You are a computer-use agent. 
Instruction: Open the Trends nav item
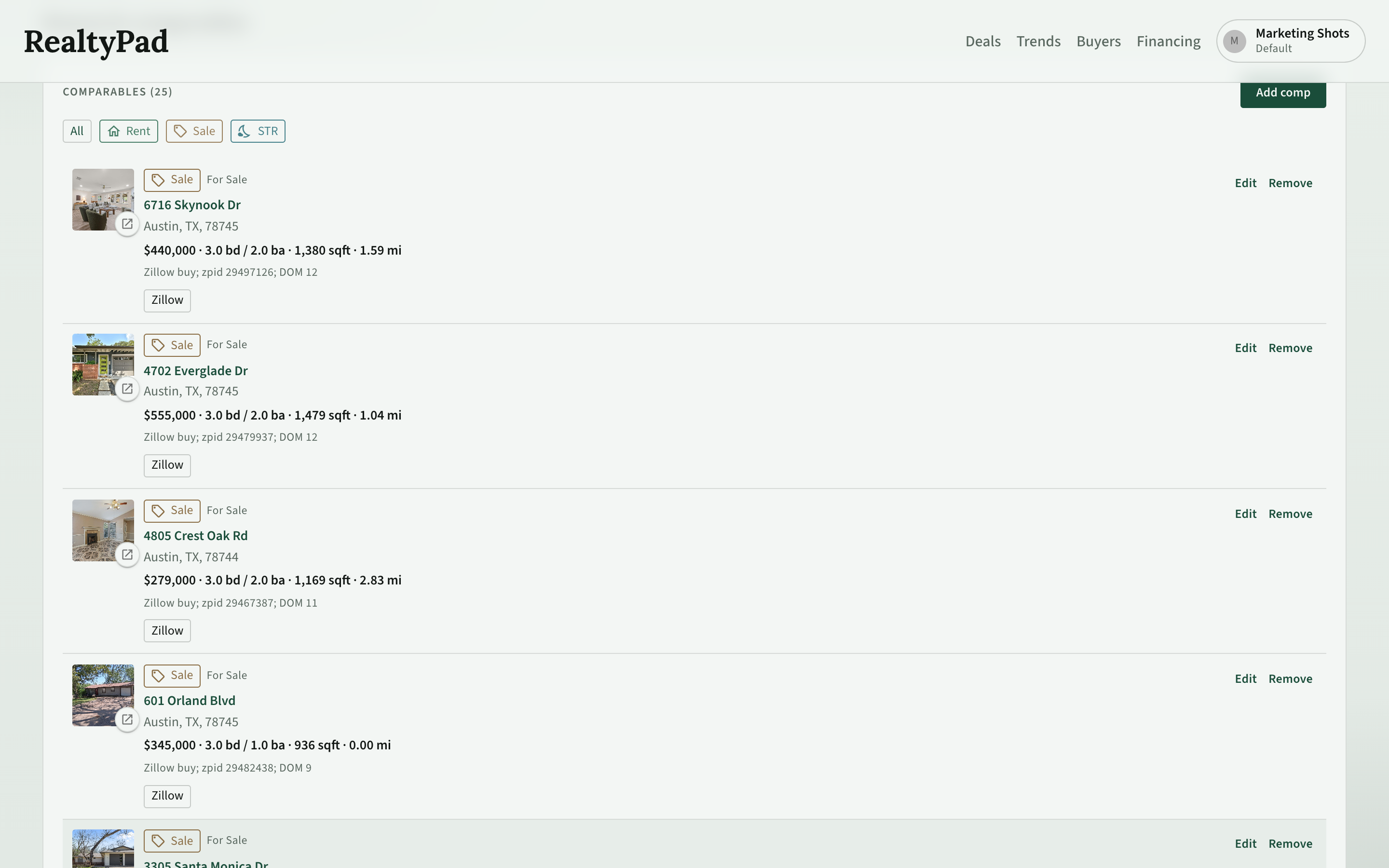point(1038,41)
